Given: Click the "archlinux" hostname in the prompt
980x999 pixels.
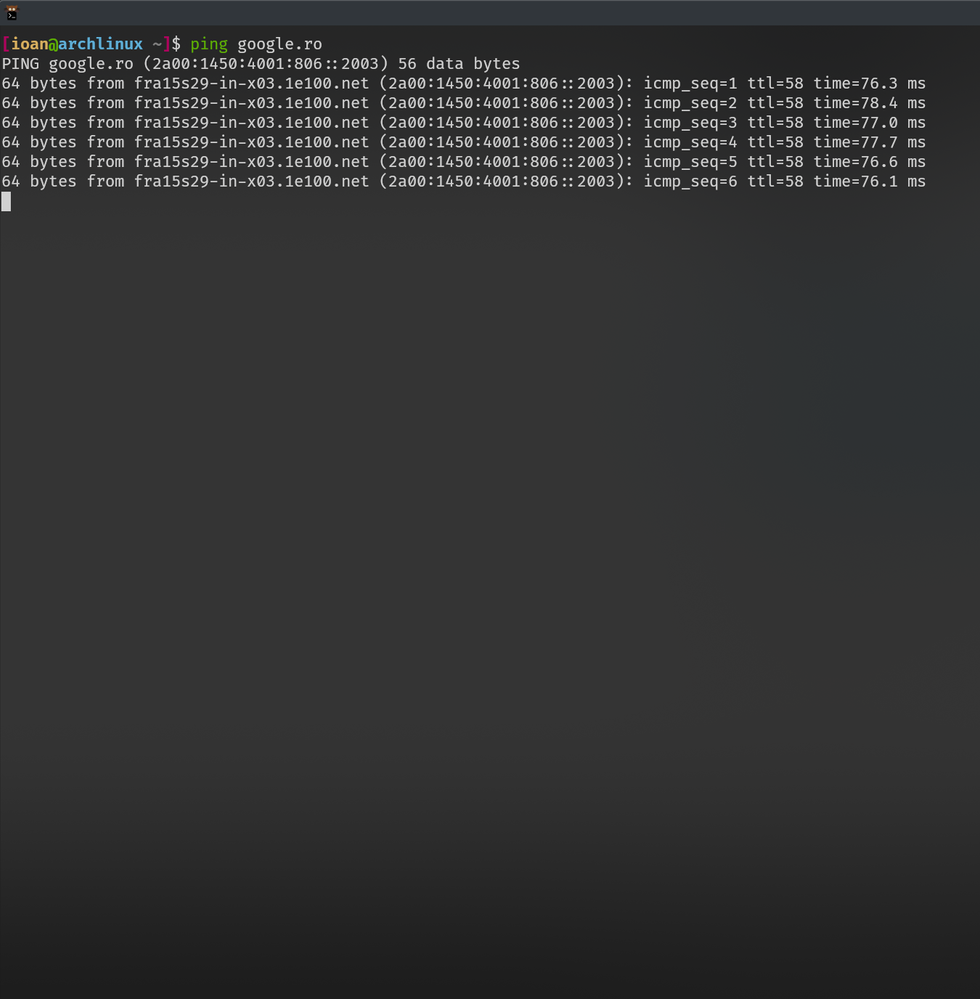Looking at the screenshot, I should coord(100,44).
